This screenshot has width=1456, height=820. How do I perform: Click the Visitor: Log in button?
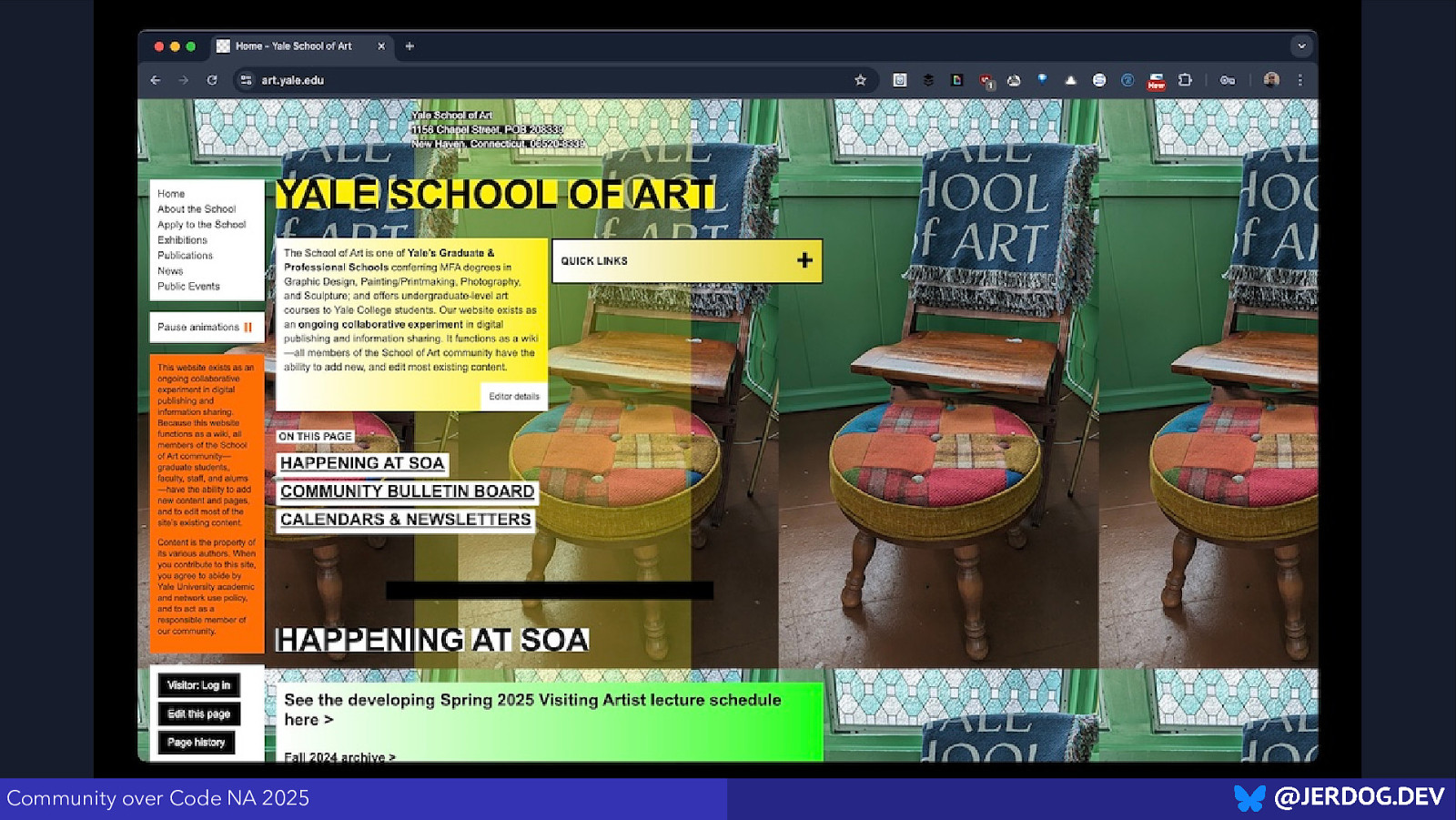click(x=198, y=685)
